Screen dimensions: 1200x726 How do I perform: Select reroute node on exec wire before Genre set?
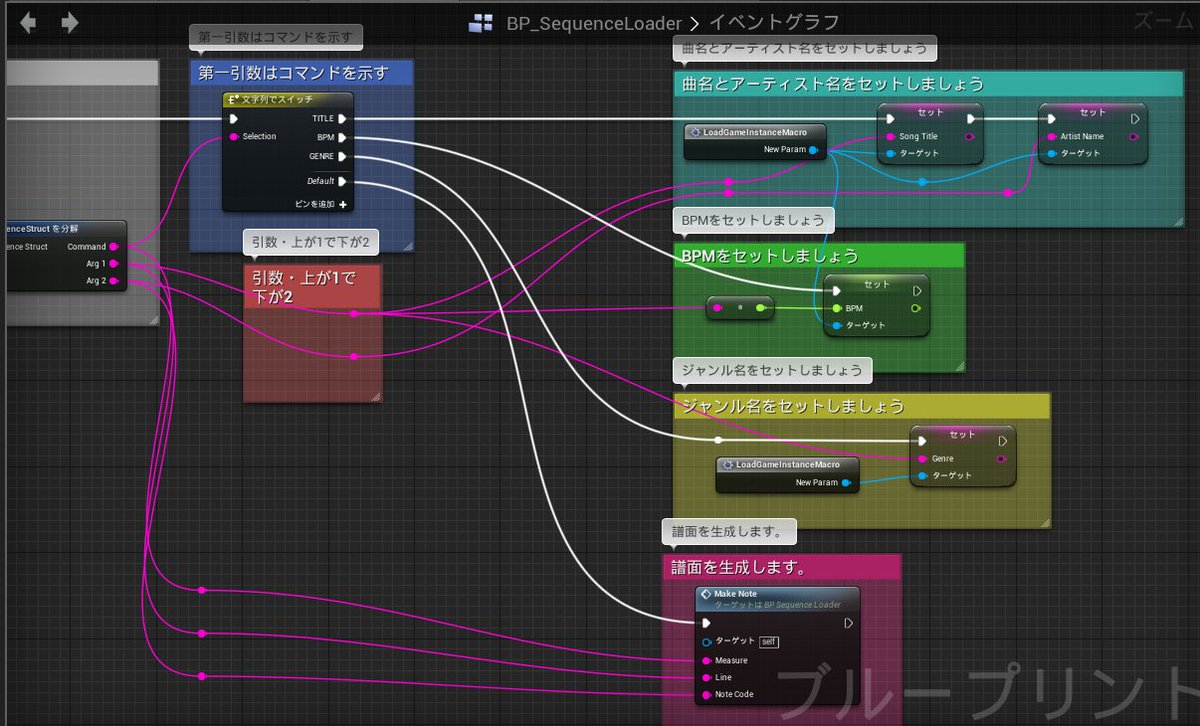pyautogui.click(x=717, y=439)
